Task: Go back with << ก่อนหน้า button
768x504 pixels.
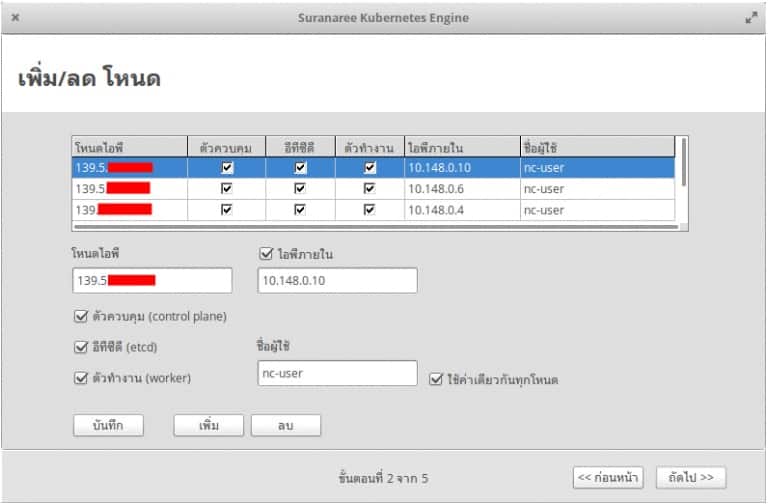Action: [608, 477]
